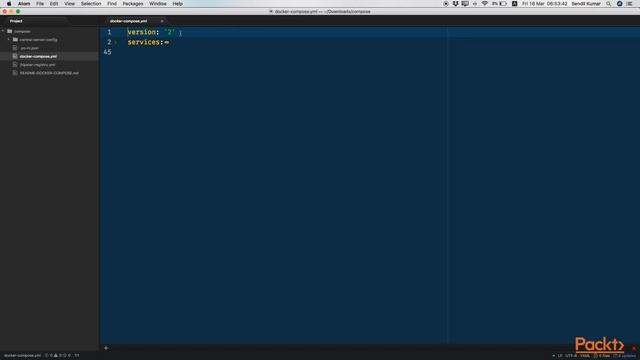Open the View menu
Viewport: 640px width, 360px height.
69,4
